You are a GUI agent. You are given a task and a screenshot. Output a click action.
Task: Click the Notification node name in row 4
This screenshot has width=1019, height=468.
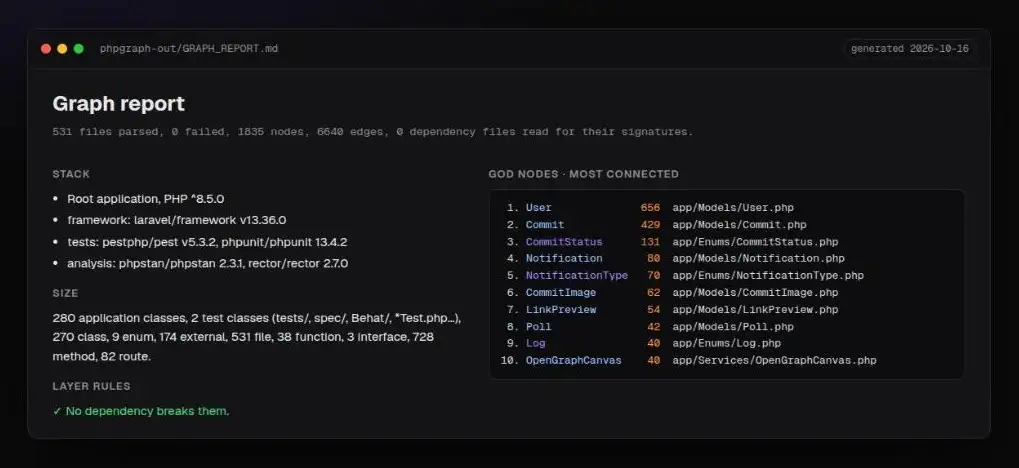564,259
